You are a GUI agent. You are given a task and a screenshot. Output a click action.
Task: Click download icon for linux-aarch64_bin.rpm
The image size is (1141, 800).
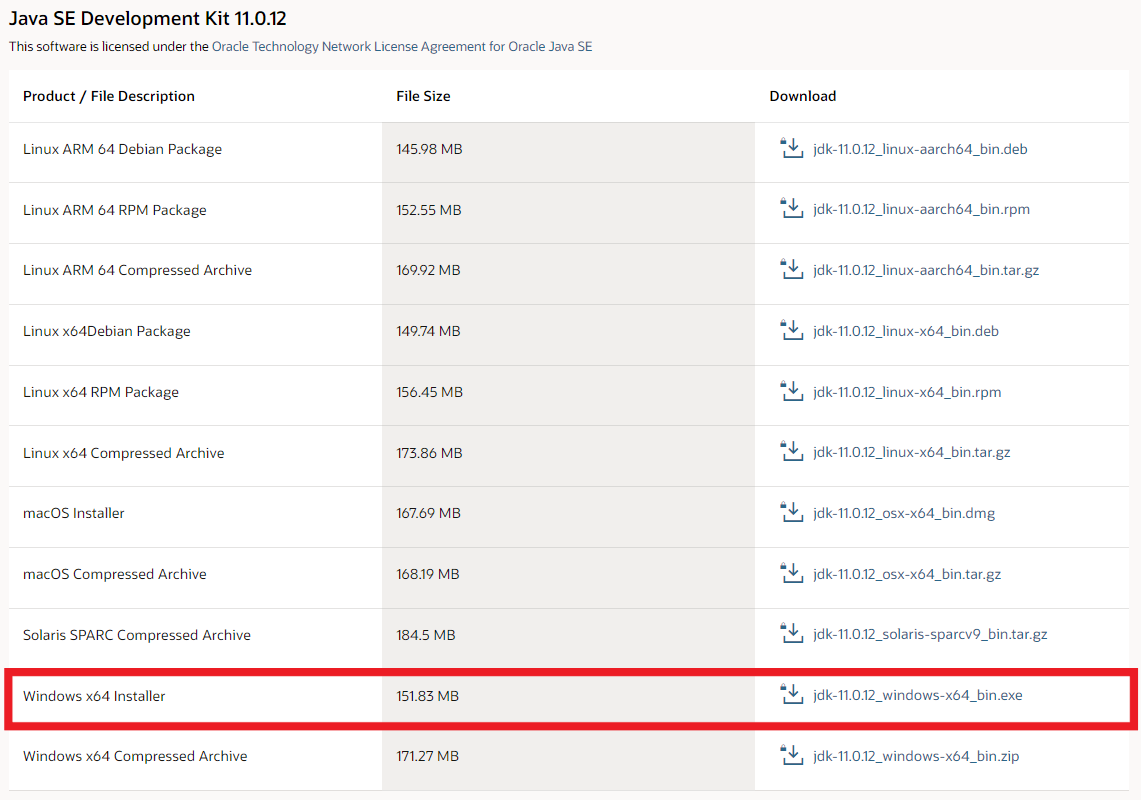pyautogui.click(x=791, y=208)
